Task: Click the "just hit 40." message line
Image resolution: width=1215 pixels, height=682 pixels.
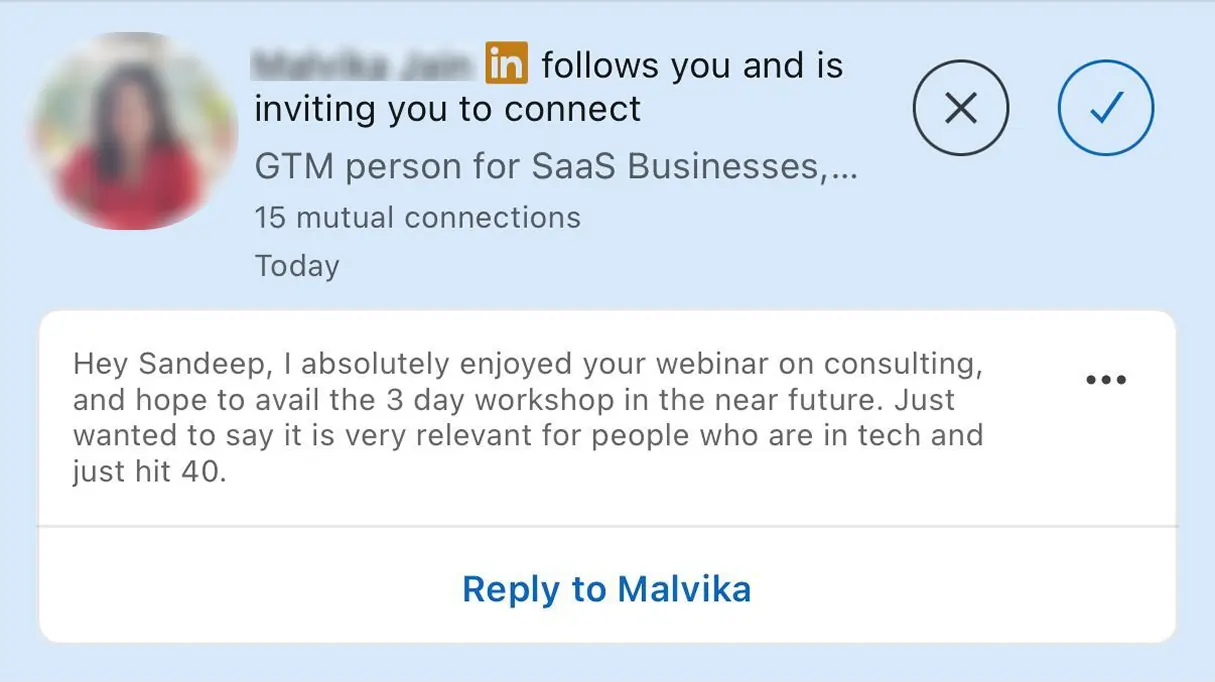Action: [150, 471]
